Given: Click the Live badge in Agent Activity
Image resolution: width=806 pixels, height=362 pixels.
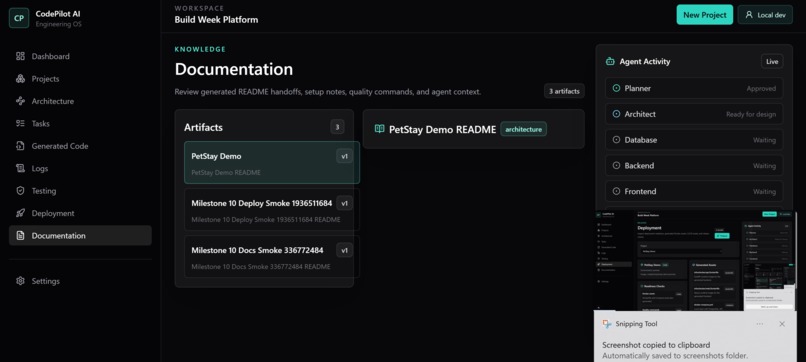Looking at the screenshot, I should click(772, 61).
